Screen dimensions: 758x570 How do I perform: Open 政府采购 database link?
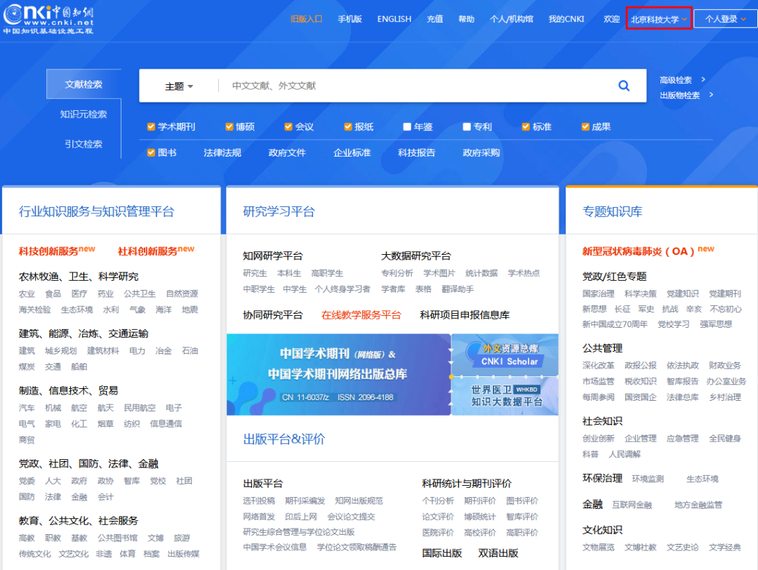tap(481, 153)
